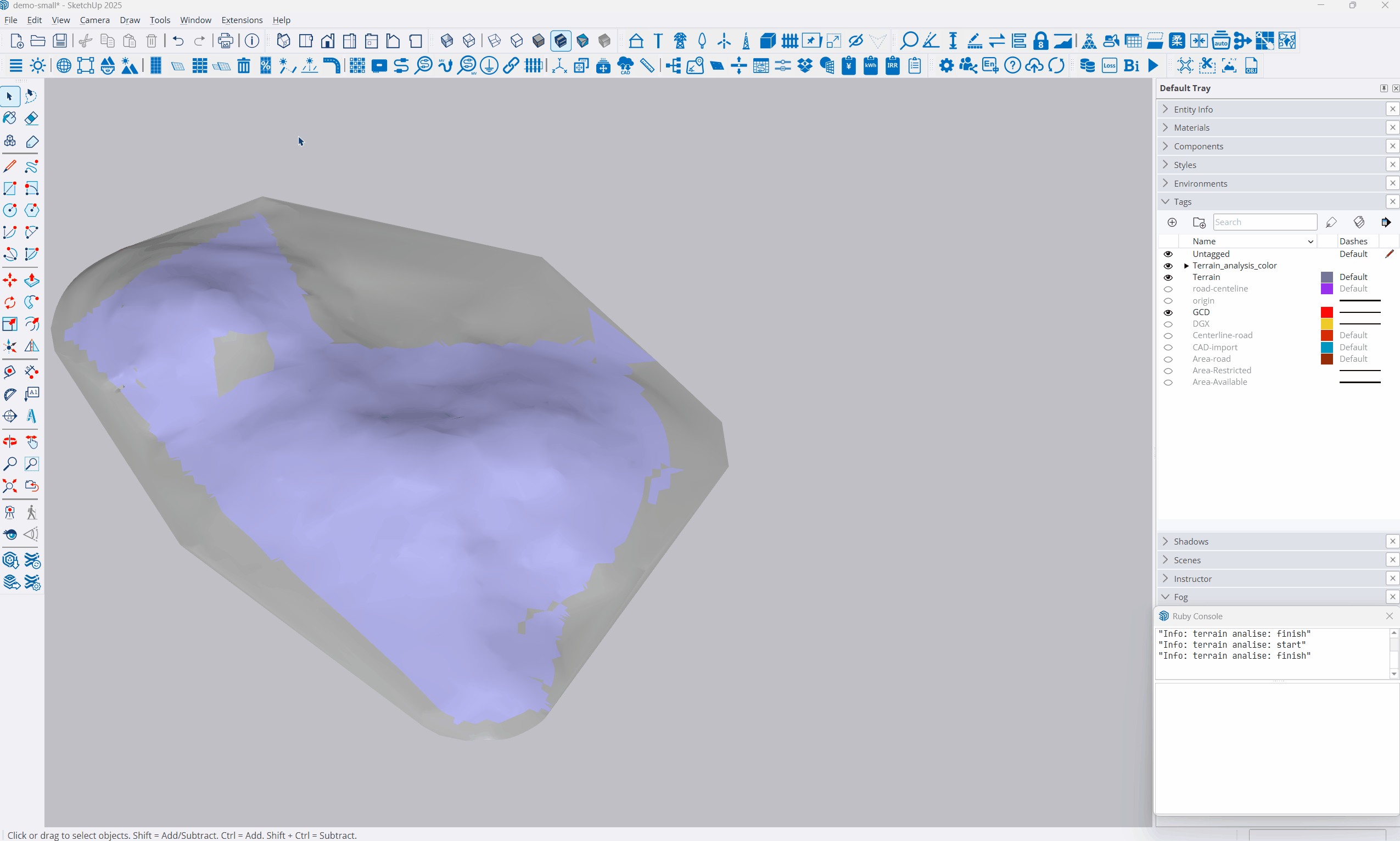Close the Environments panel

coord(1392,183)
